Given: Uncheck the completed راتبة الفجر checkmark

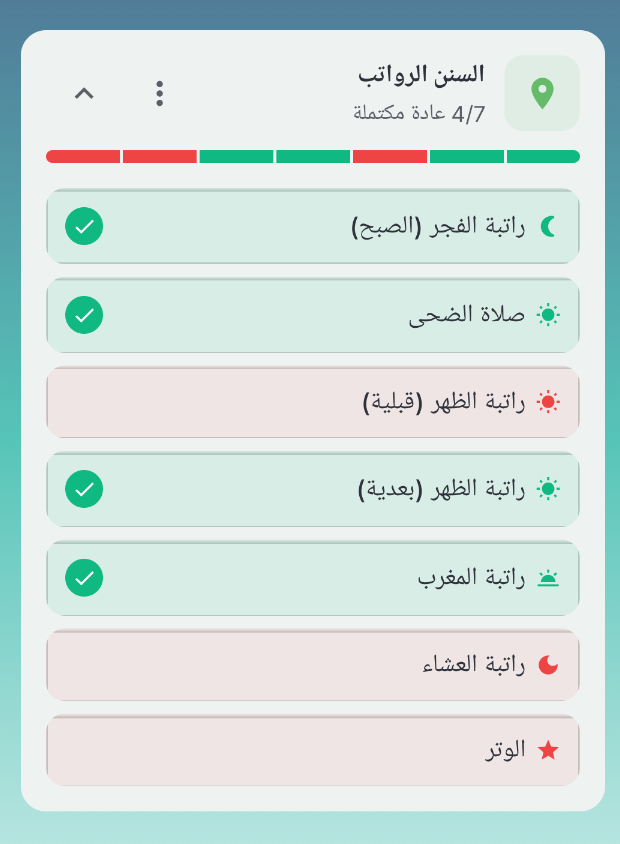Looking at the screenshot, I should coord(84,226).
